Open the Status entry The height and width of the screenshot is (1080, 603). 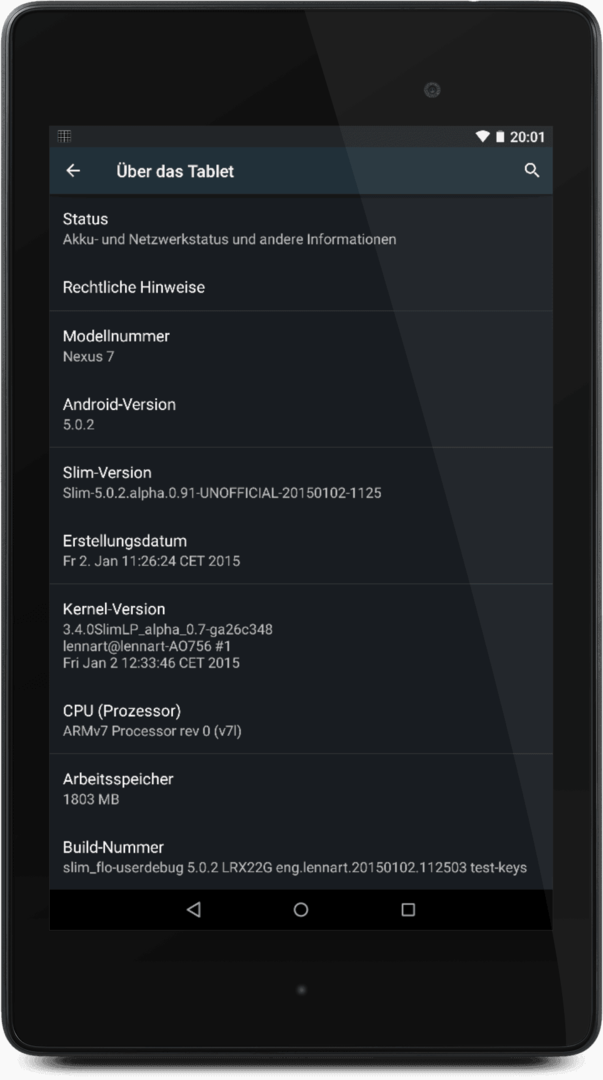click(301, 229)
